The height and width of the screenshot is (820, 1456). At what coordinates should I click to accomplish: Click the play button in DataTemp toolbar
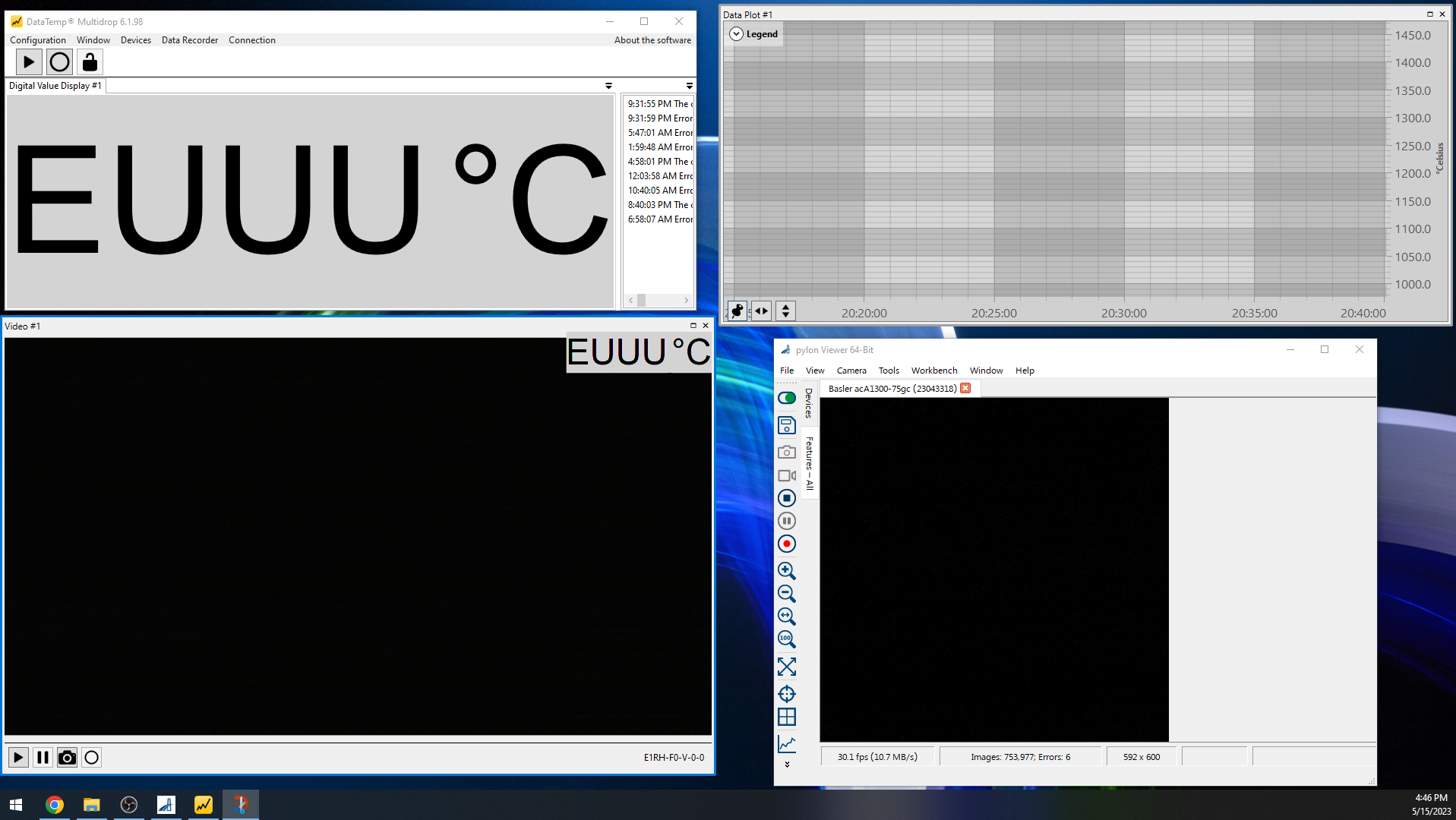[x=29, y=62]
